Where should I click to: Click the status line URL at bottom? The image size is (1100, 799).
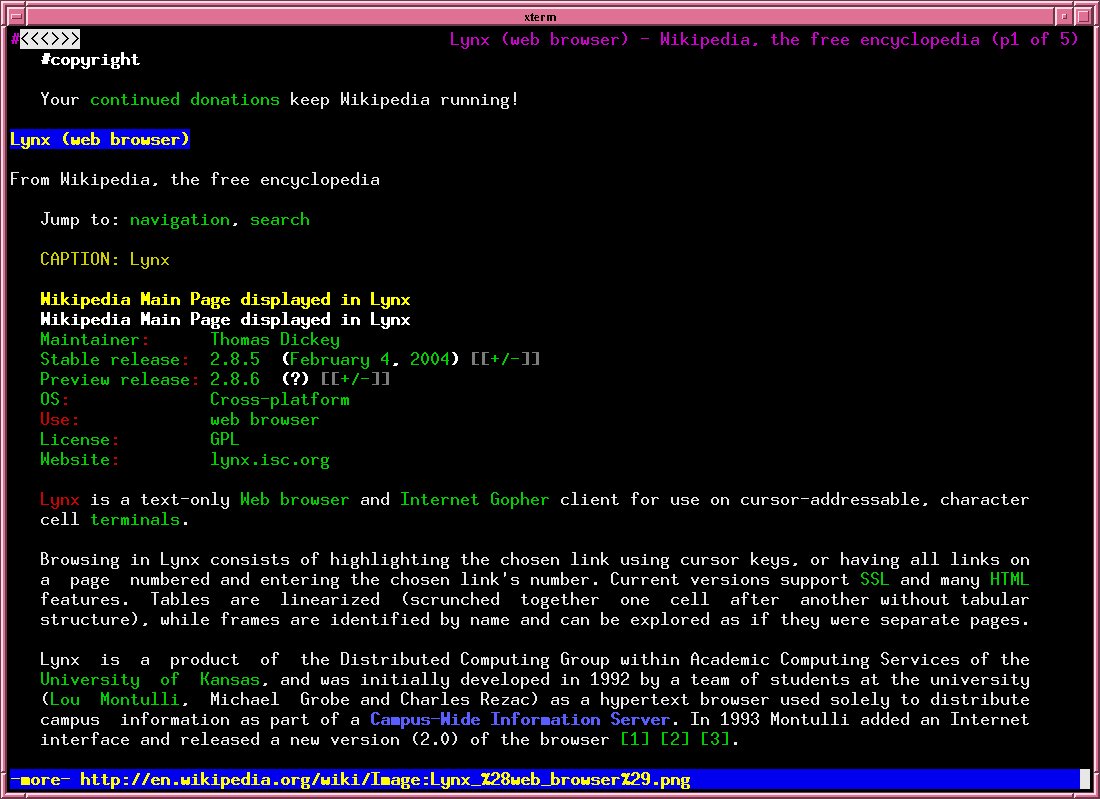(x=385, y=779)
